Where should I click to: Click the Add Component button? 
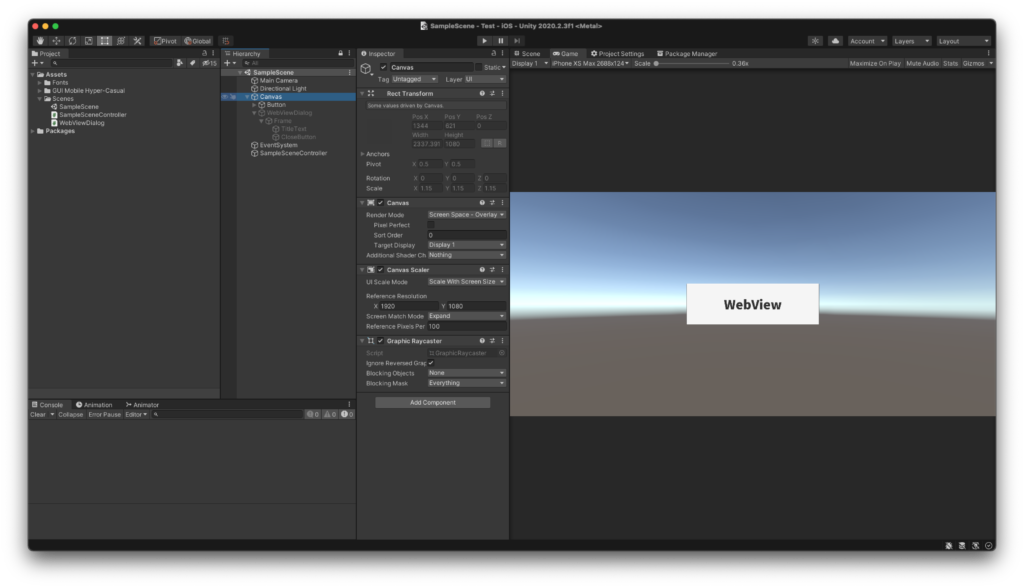[432, 403]
